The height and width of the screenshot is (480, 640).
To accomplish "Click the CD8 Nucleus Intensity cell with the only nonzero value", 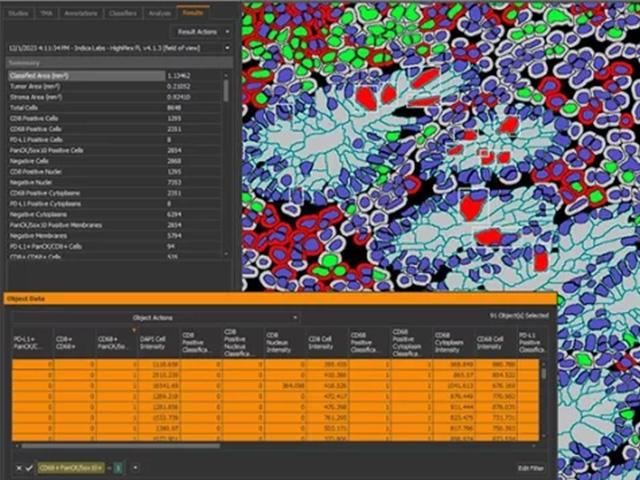I will 284,386.
